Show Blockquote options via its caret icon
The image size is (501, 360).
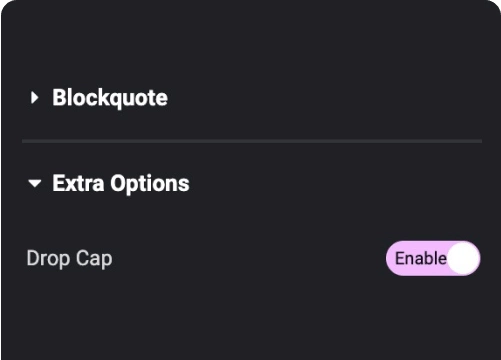34,98
